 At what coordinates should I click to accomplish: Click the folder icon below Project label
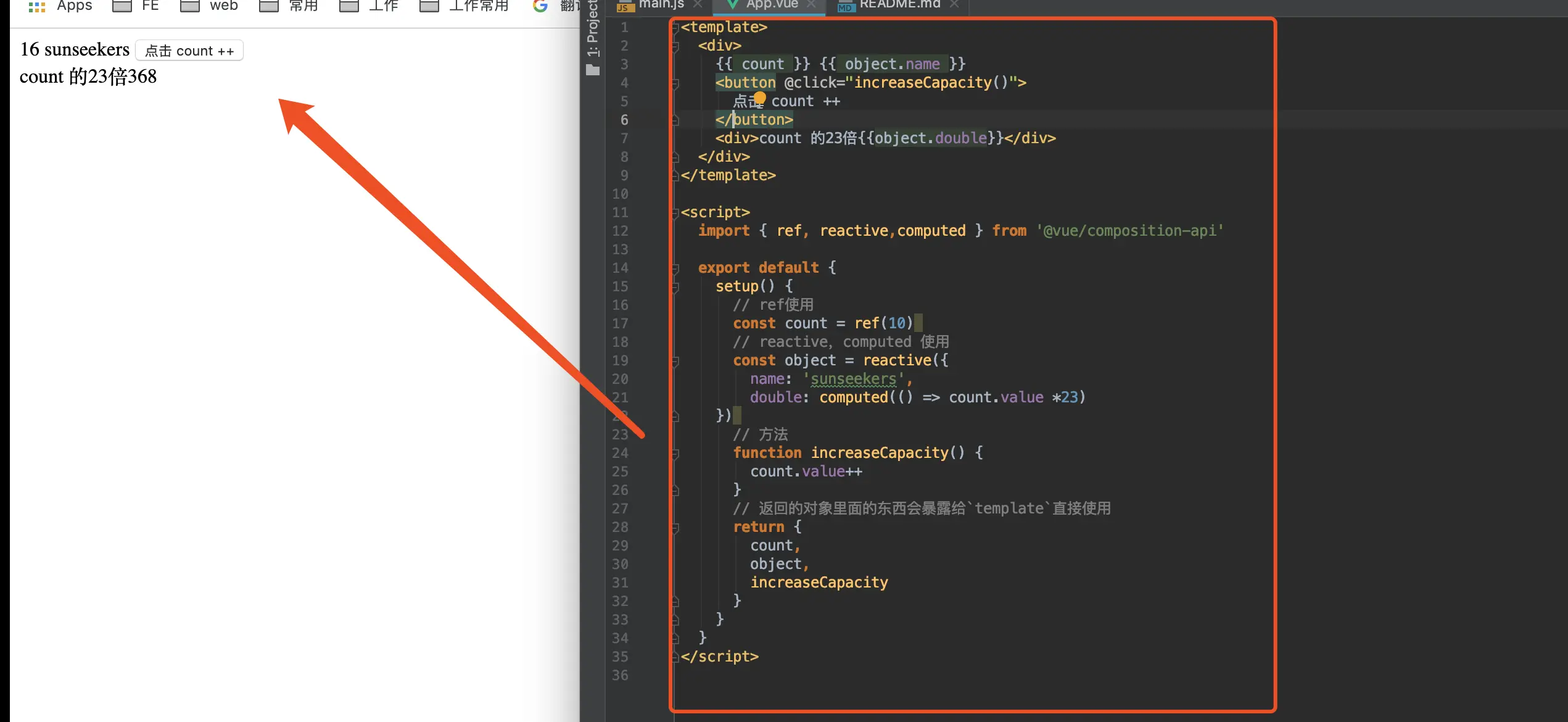593,70
